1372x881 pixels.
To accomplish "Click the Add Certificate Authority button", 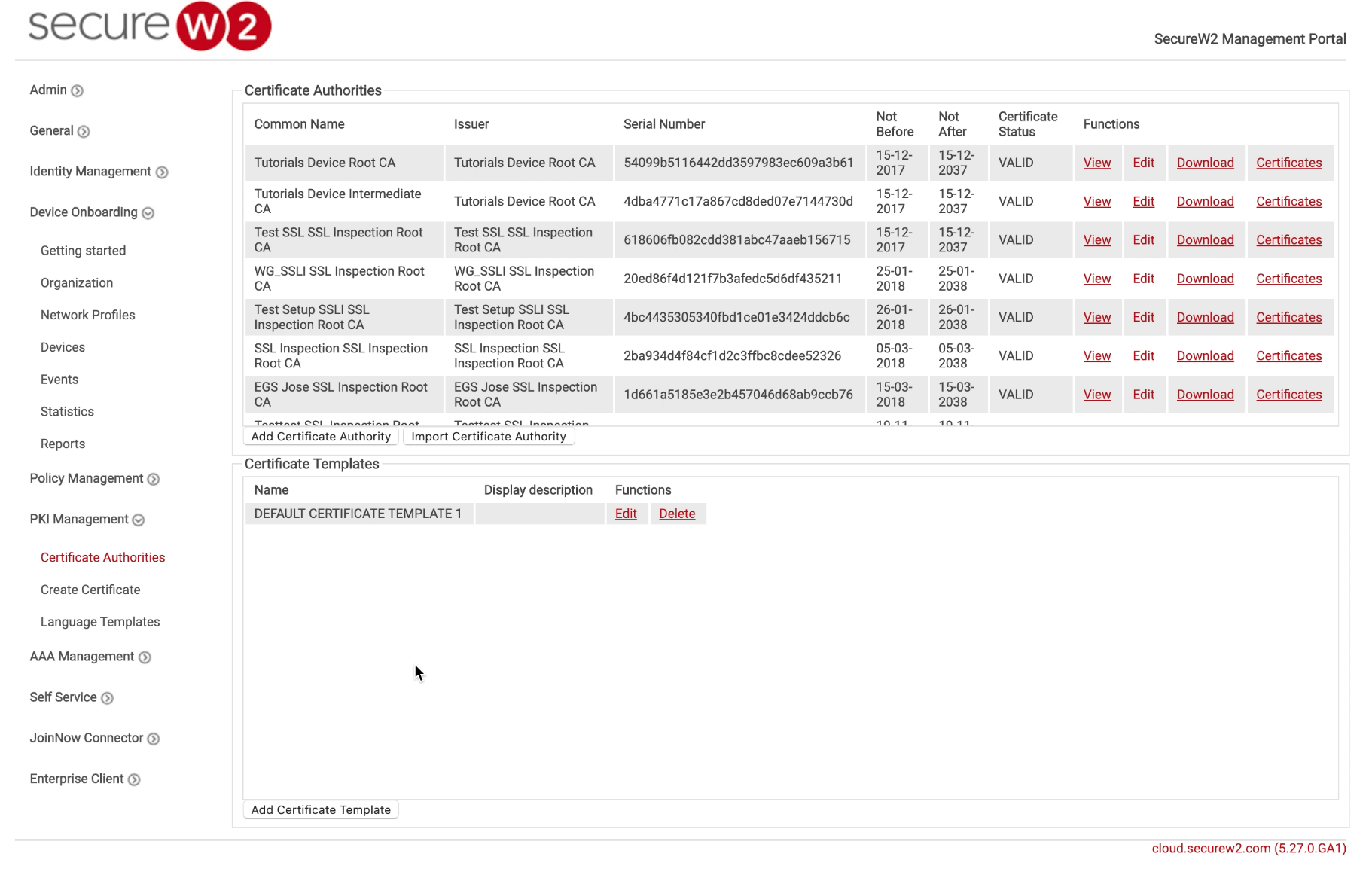I will point(320,437).
